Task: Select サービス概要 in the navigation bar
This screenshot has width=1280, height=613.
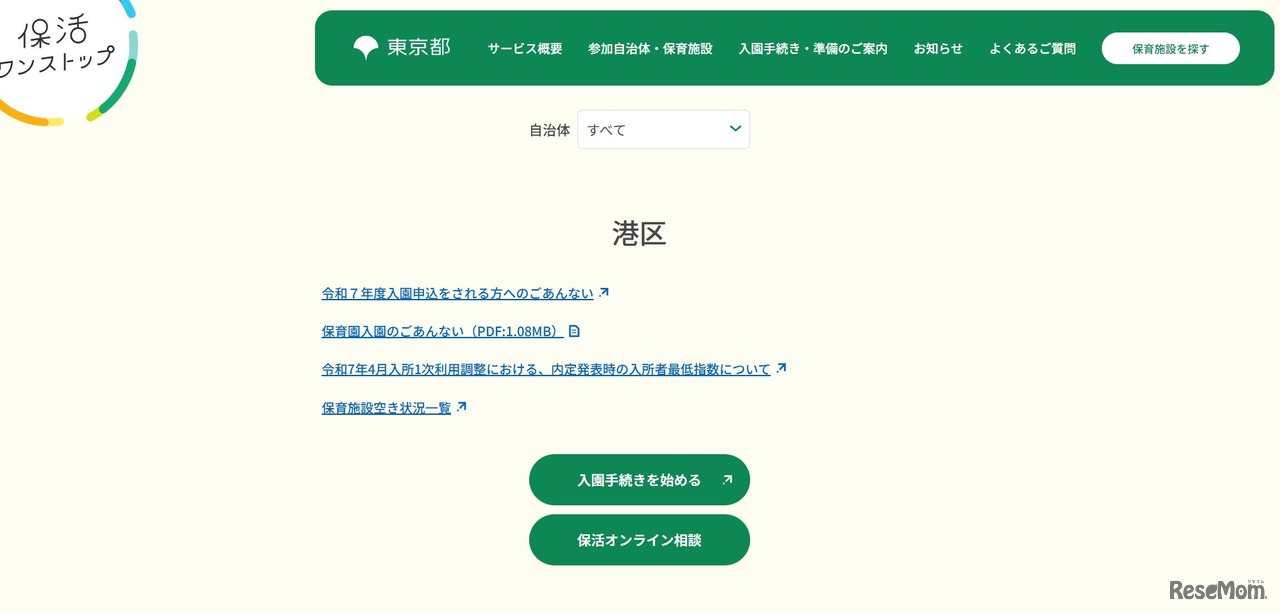Action: coord(524,48)
